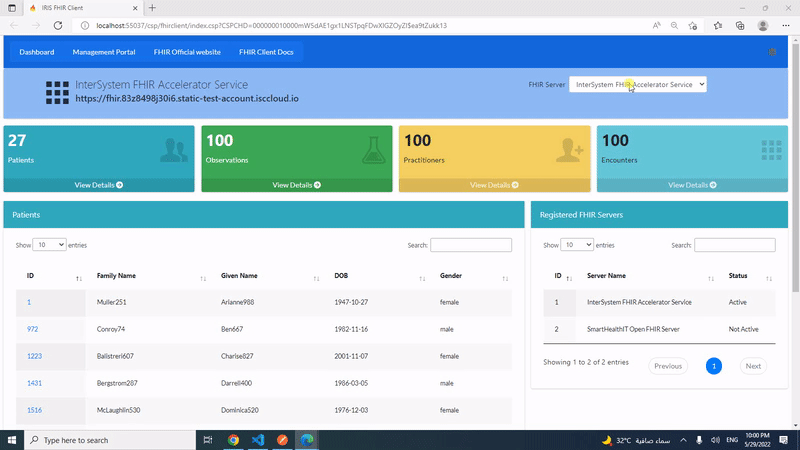The height and width of the screenshot is (450, 800).
Task: Click View Details under Observations
Action: tap(296, 185)
